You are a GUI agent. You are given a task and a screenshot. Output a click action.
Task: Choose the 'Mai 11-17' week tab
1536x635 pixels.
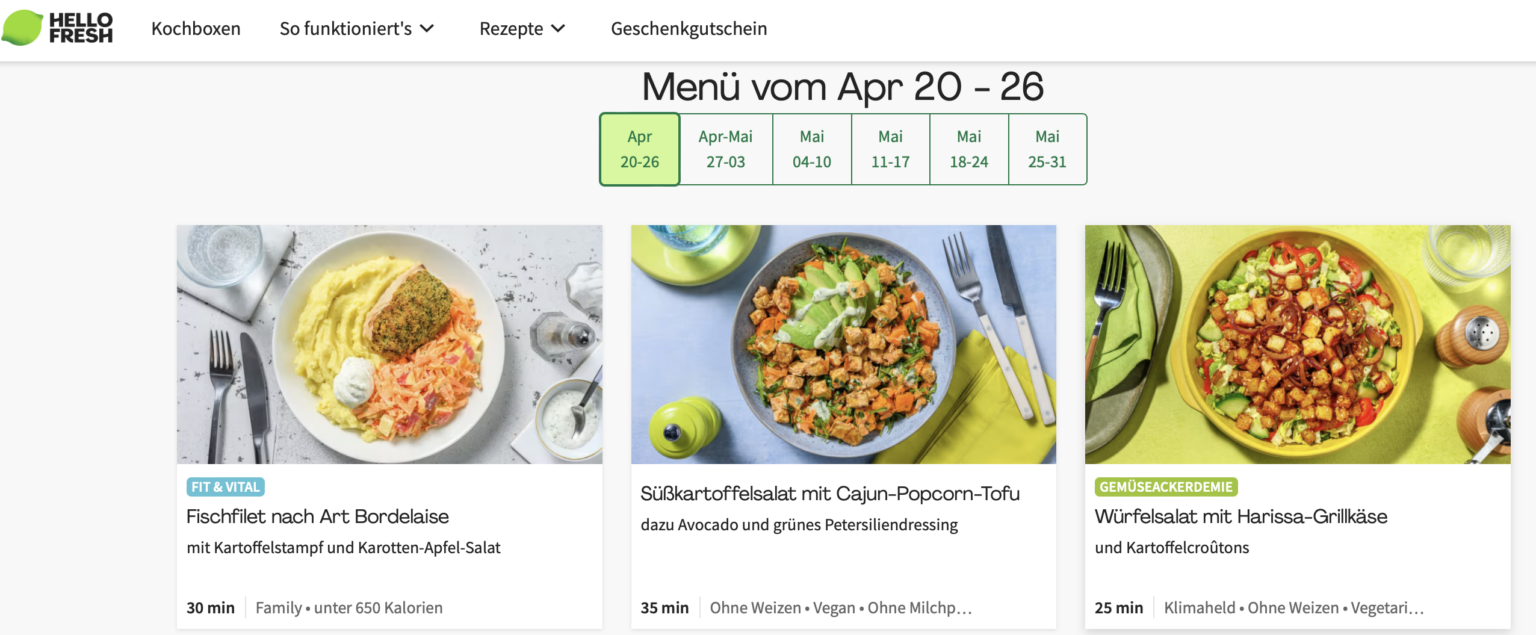click(x=890, y=148)
